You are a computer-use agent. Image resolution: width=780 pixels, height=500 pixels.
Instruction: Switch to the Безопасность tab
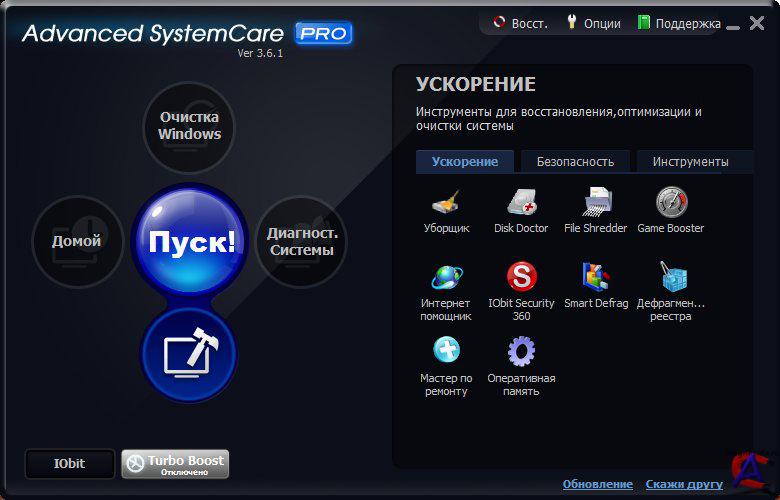[575, 162]
